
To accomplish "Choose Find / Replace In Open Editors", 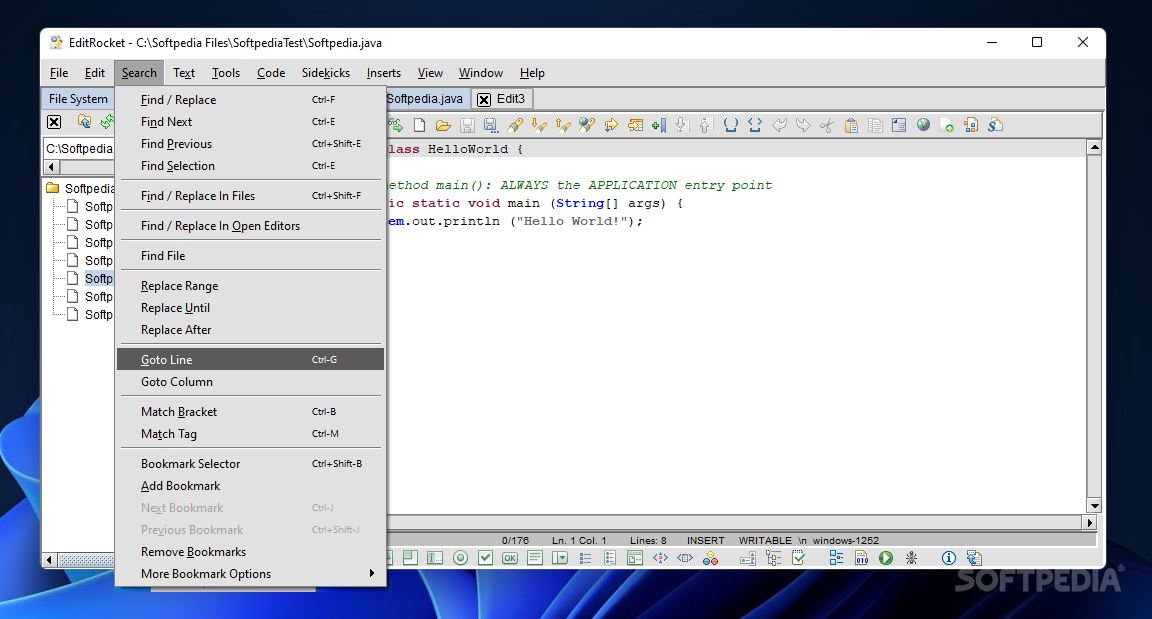I will coord(250,226).
